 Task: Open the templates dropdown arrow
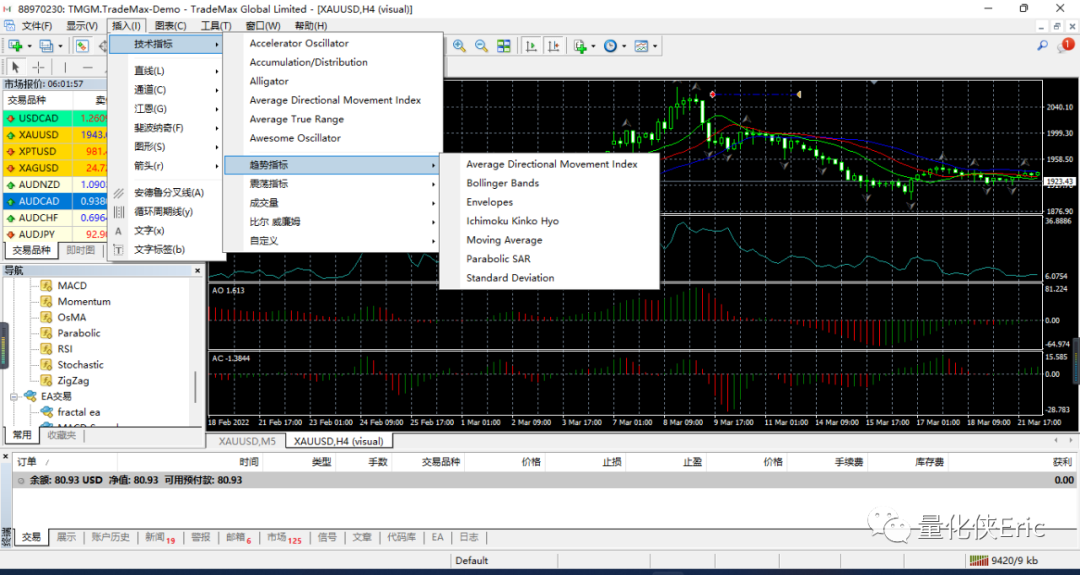[654, 46]
